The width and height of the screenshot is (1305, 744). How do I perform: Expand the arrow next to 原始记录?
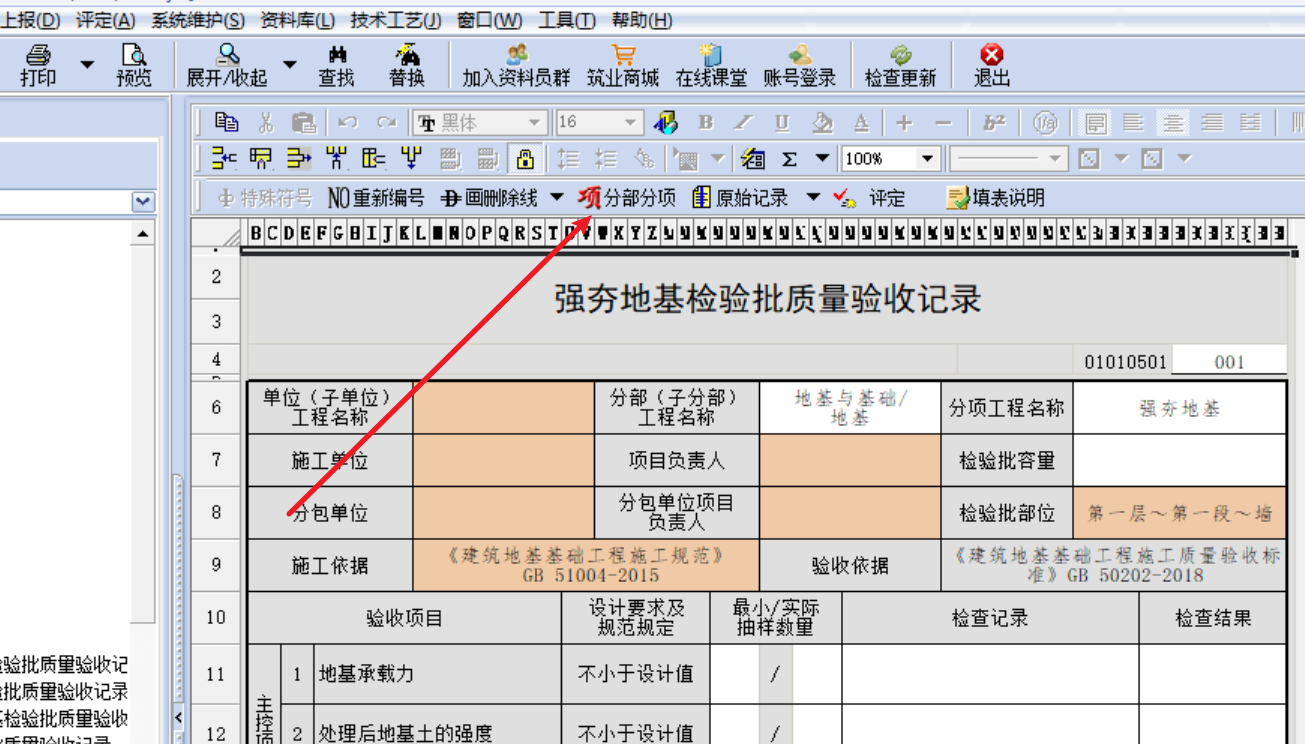pyautogui.click(x=813, y=198)
